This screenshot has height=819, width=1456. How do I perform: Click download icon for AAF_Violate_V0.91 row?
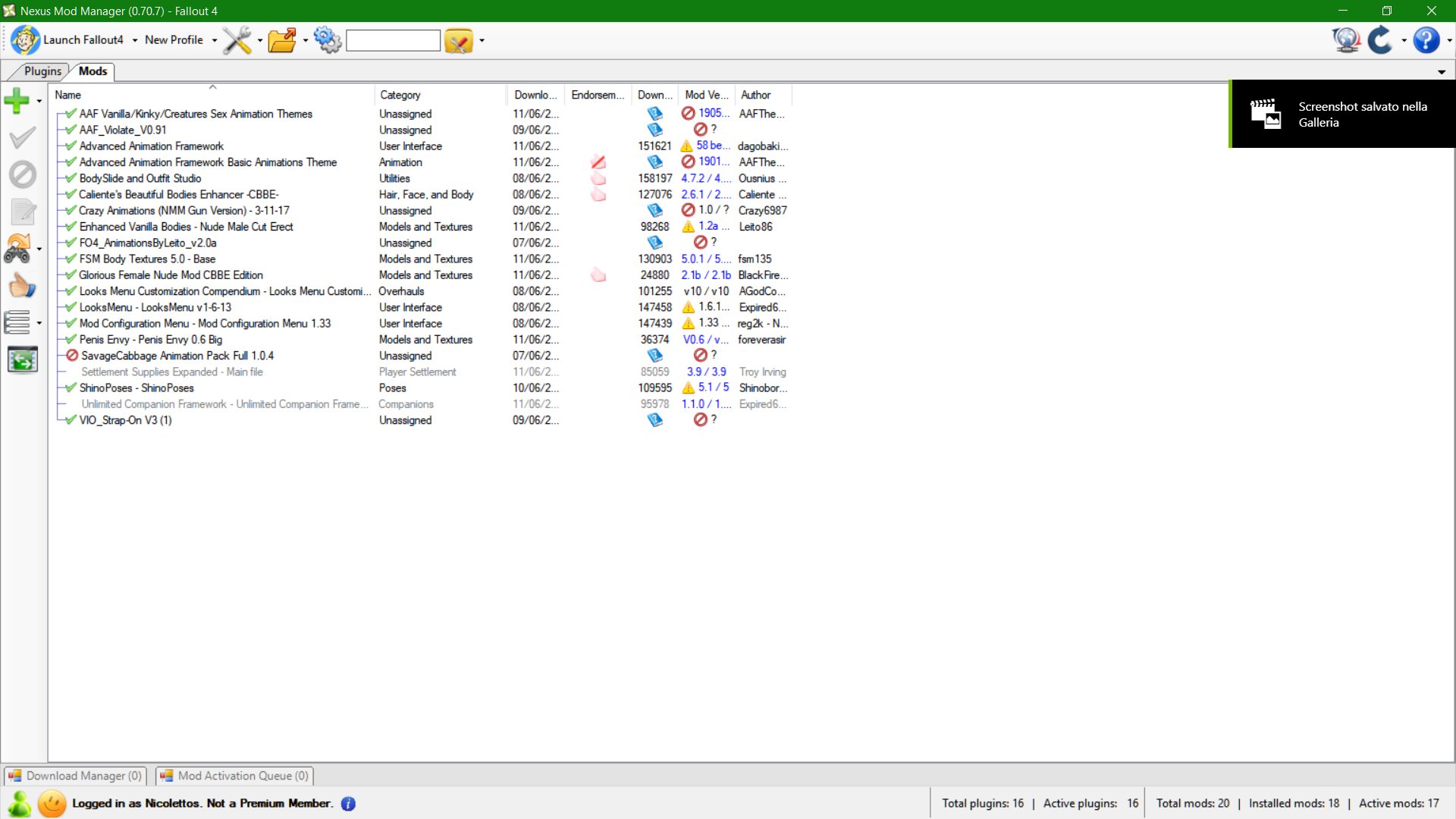(x=654, y=130)
